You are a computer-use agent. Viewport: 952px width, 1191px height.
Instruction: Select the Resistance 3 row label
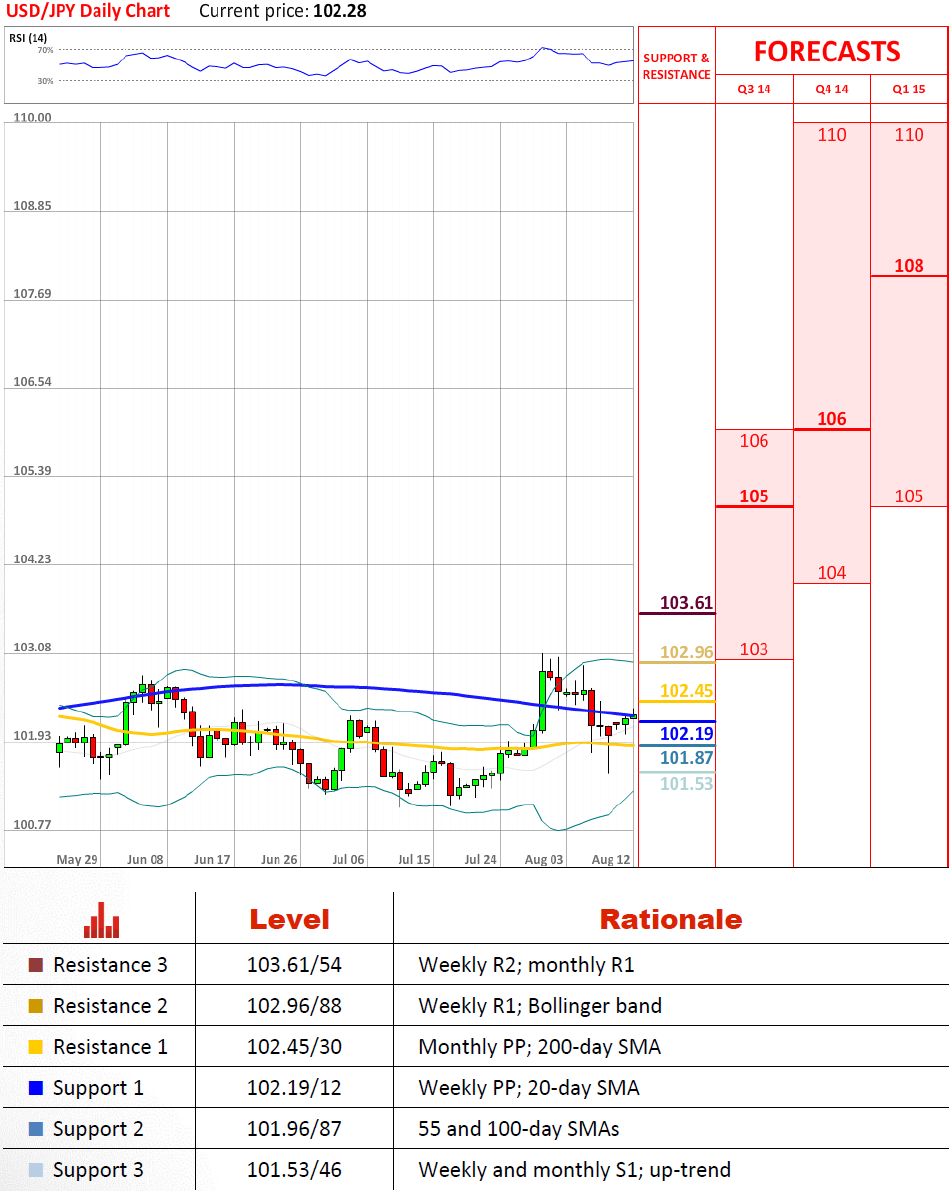pyautogui.click(x=110, y=965)
